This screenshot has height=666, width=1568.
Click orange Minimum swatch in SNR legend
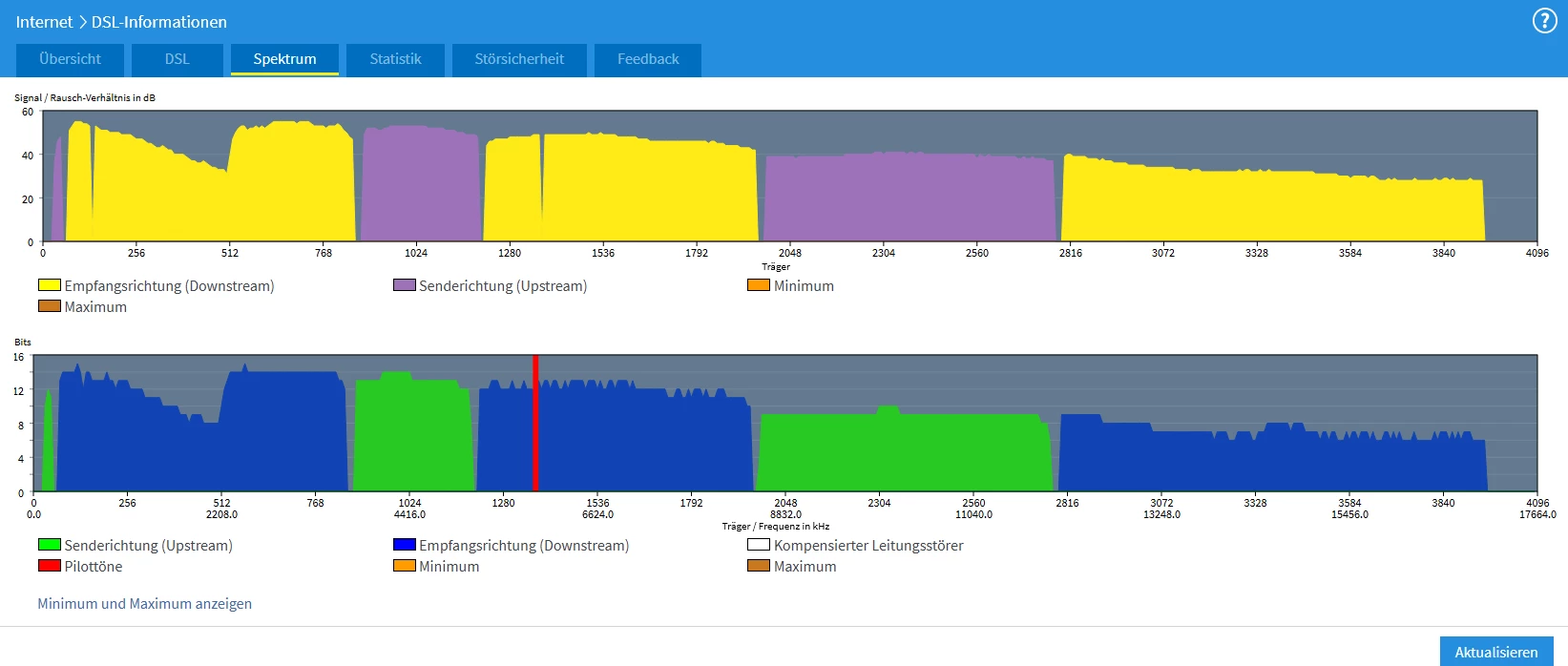tap(759, 285)
